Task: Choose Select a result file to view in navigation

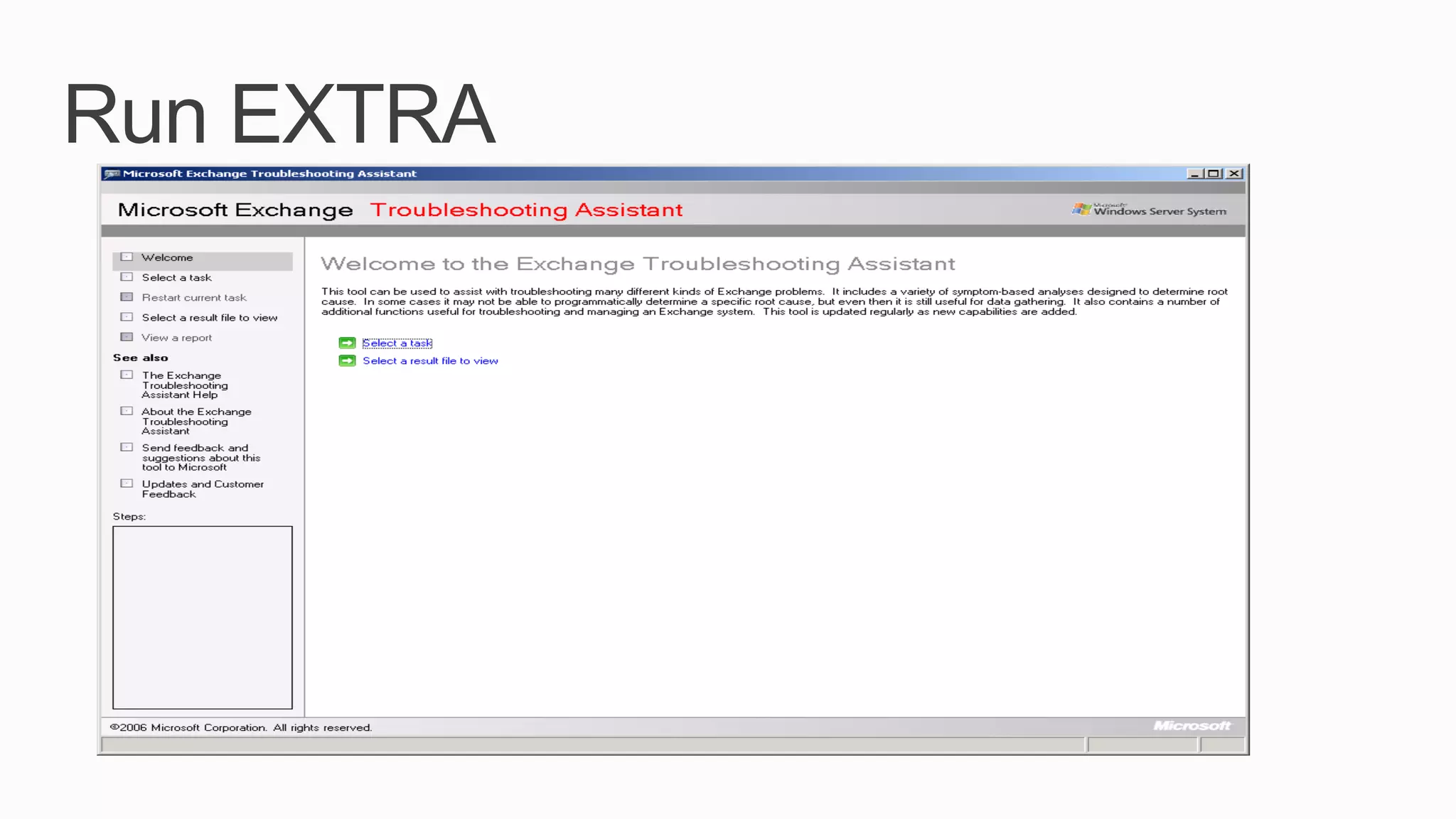Action: (209, 317)
